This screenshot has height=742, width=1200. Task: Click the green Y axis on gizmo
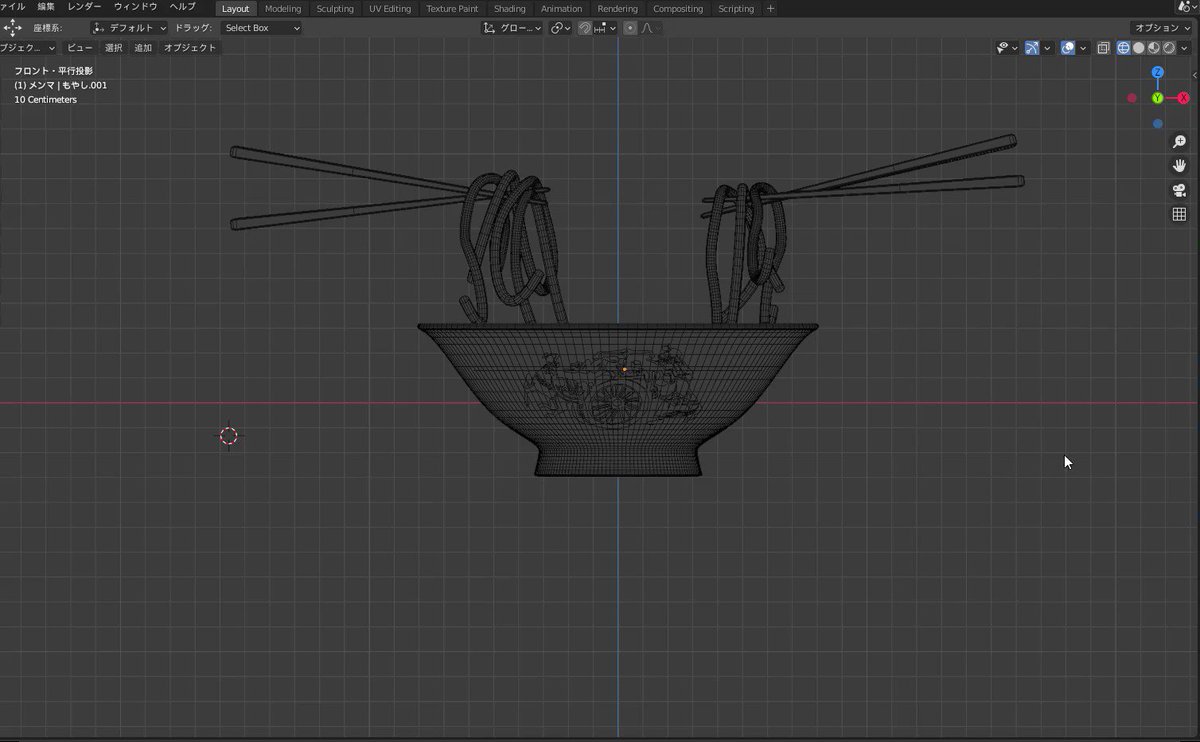(1157, 98)
